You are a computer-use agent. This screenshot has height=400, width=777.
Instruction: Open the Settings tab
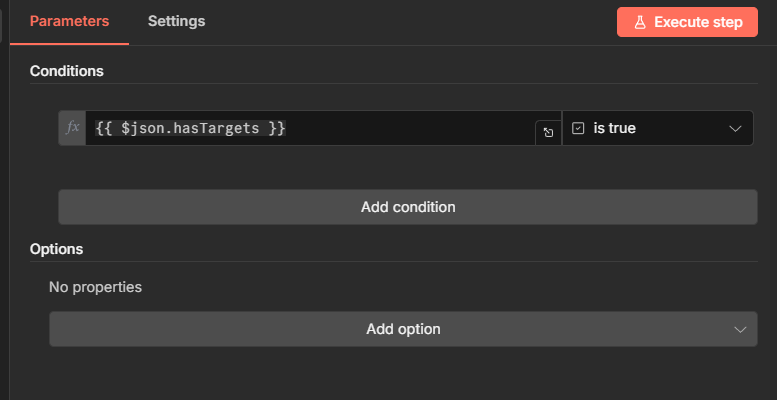coord(176,21)
